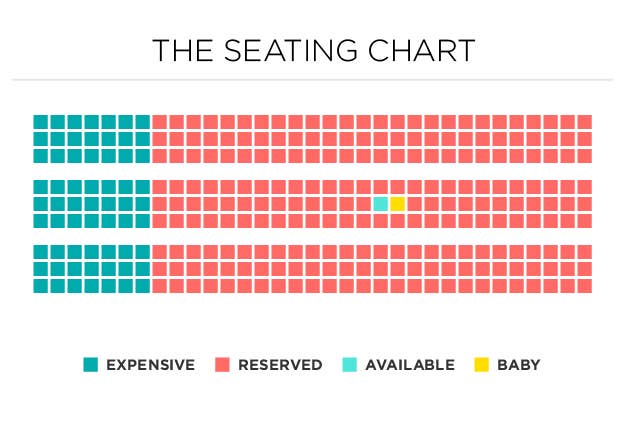This screenshot has width=625, height=430.
Task: Select the bottom-right reserved seat
Action: [585, 286]
